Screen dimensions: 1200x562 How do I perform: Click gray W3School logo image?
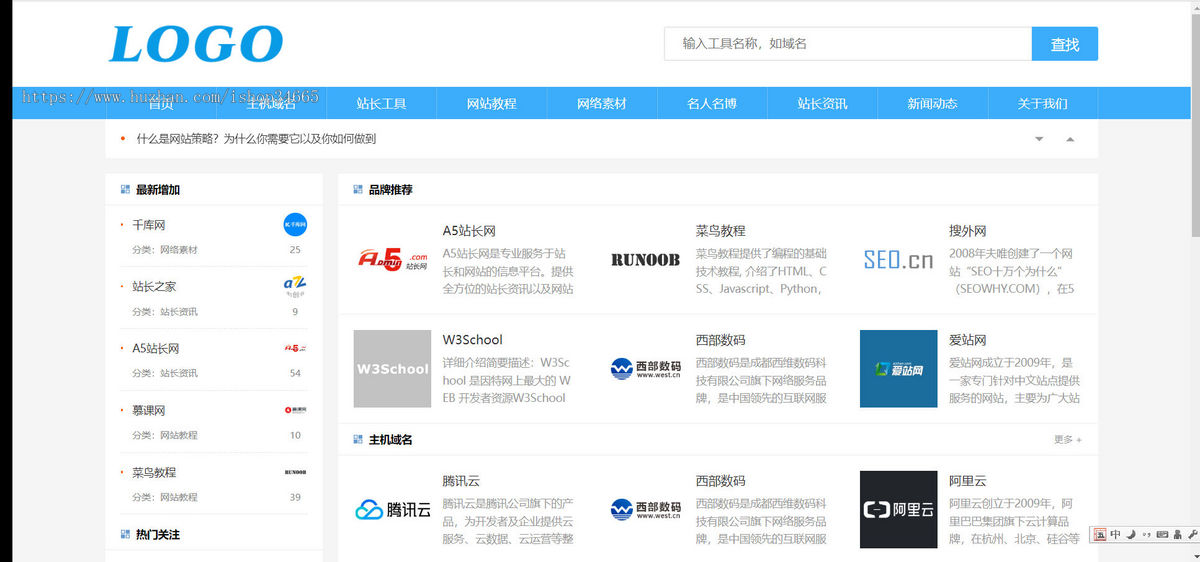(x=392, y=369)
